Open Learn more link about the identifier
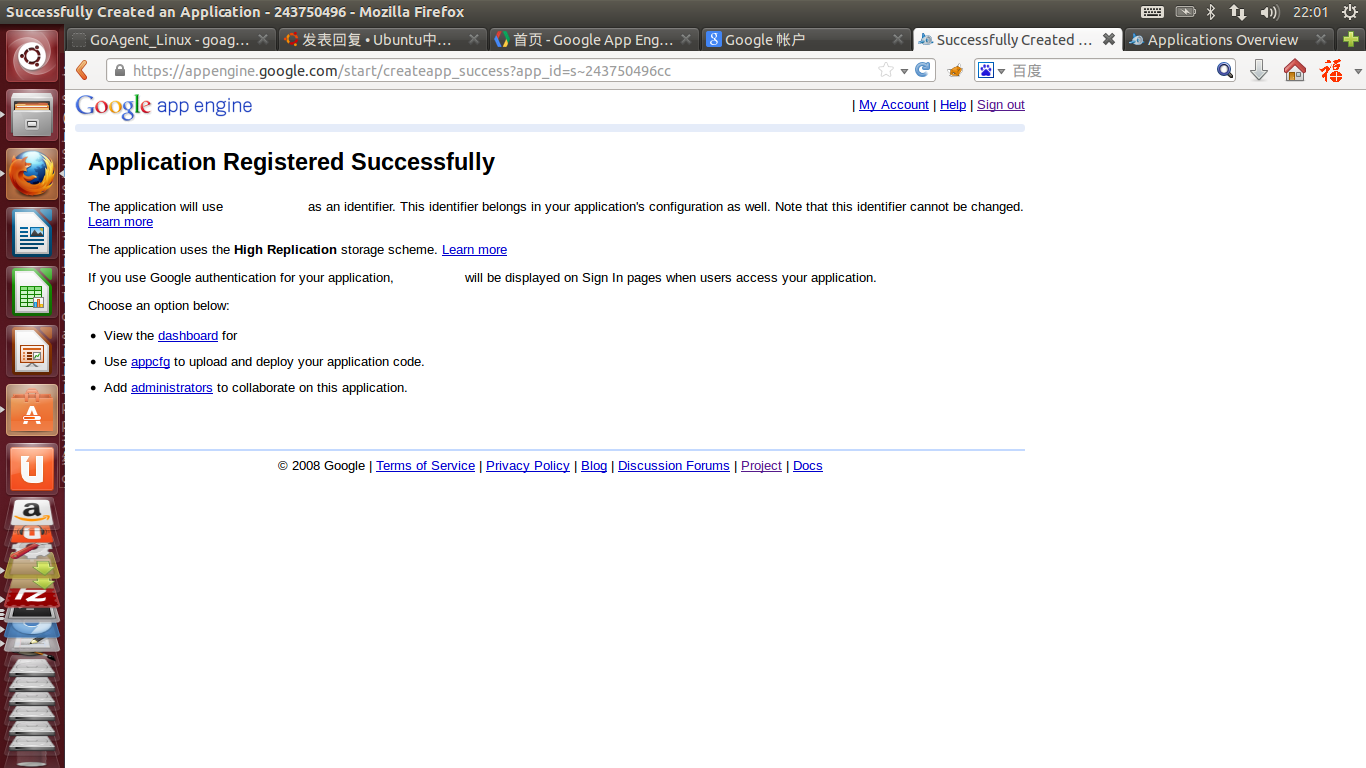 click(x=120, y=222)
